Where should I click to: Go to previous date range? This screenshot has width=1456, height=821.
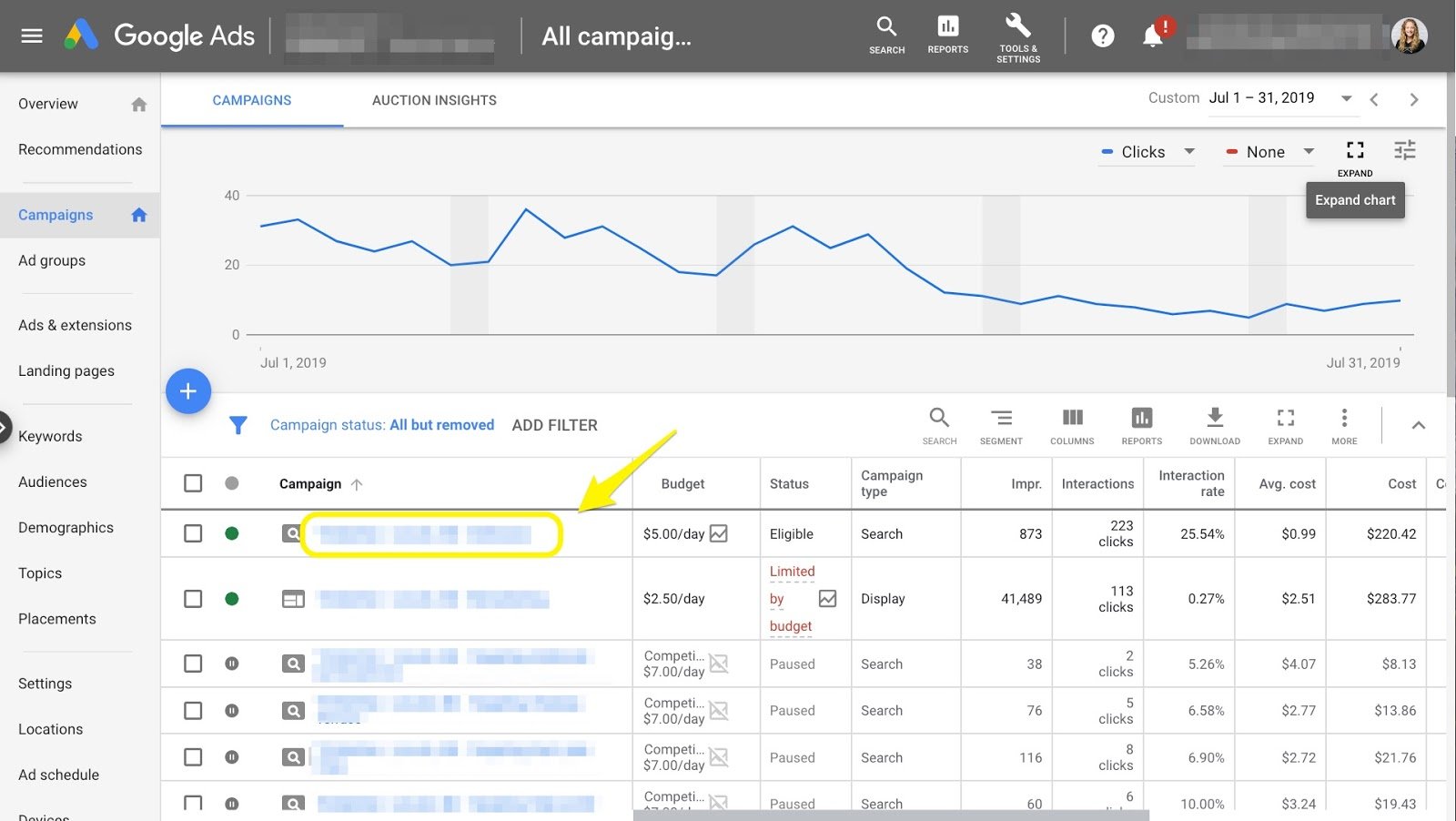pos(1374,99)
